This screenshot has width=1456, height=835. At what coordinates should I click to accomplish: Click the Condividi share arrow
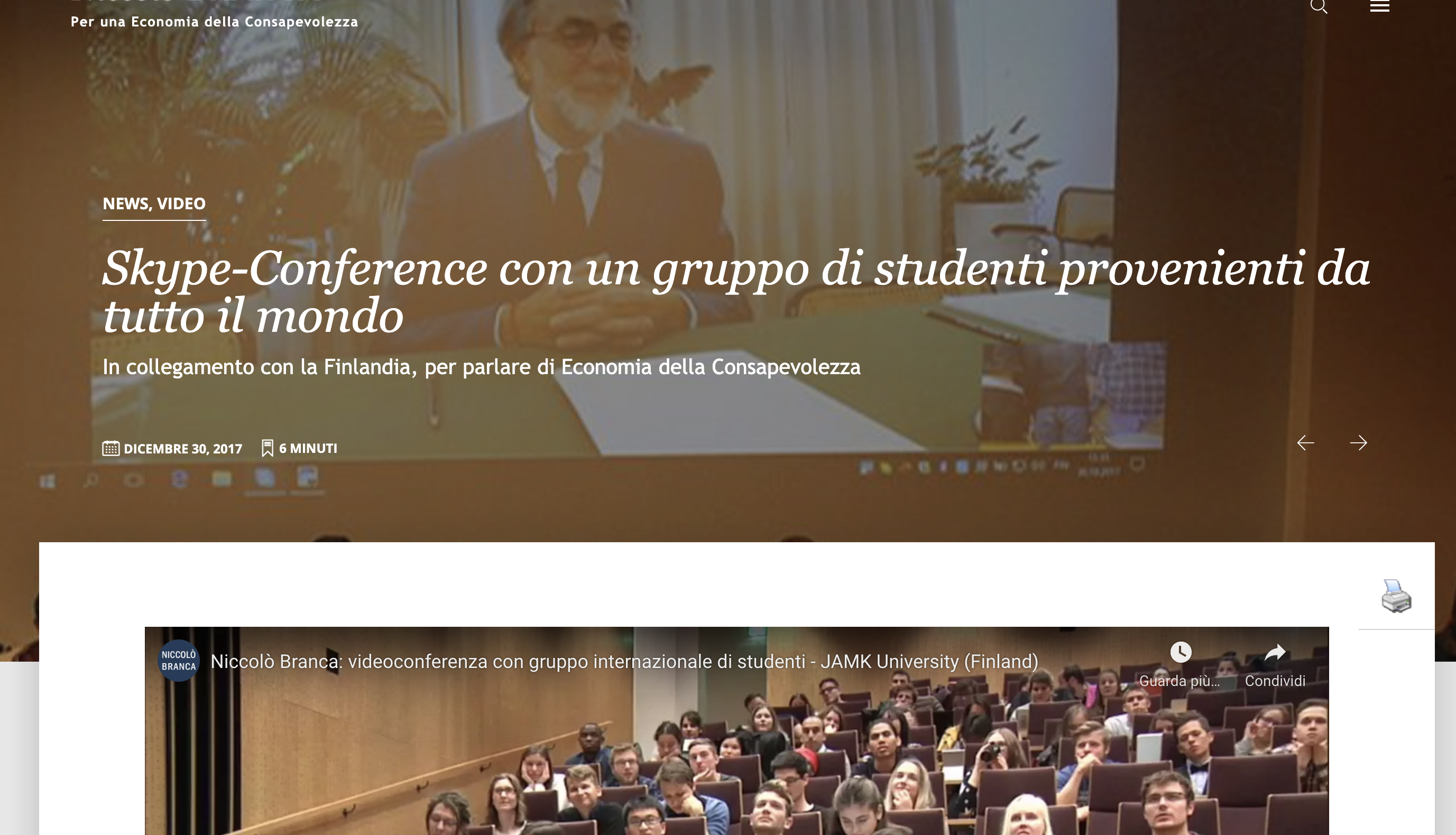[1275, 652]
